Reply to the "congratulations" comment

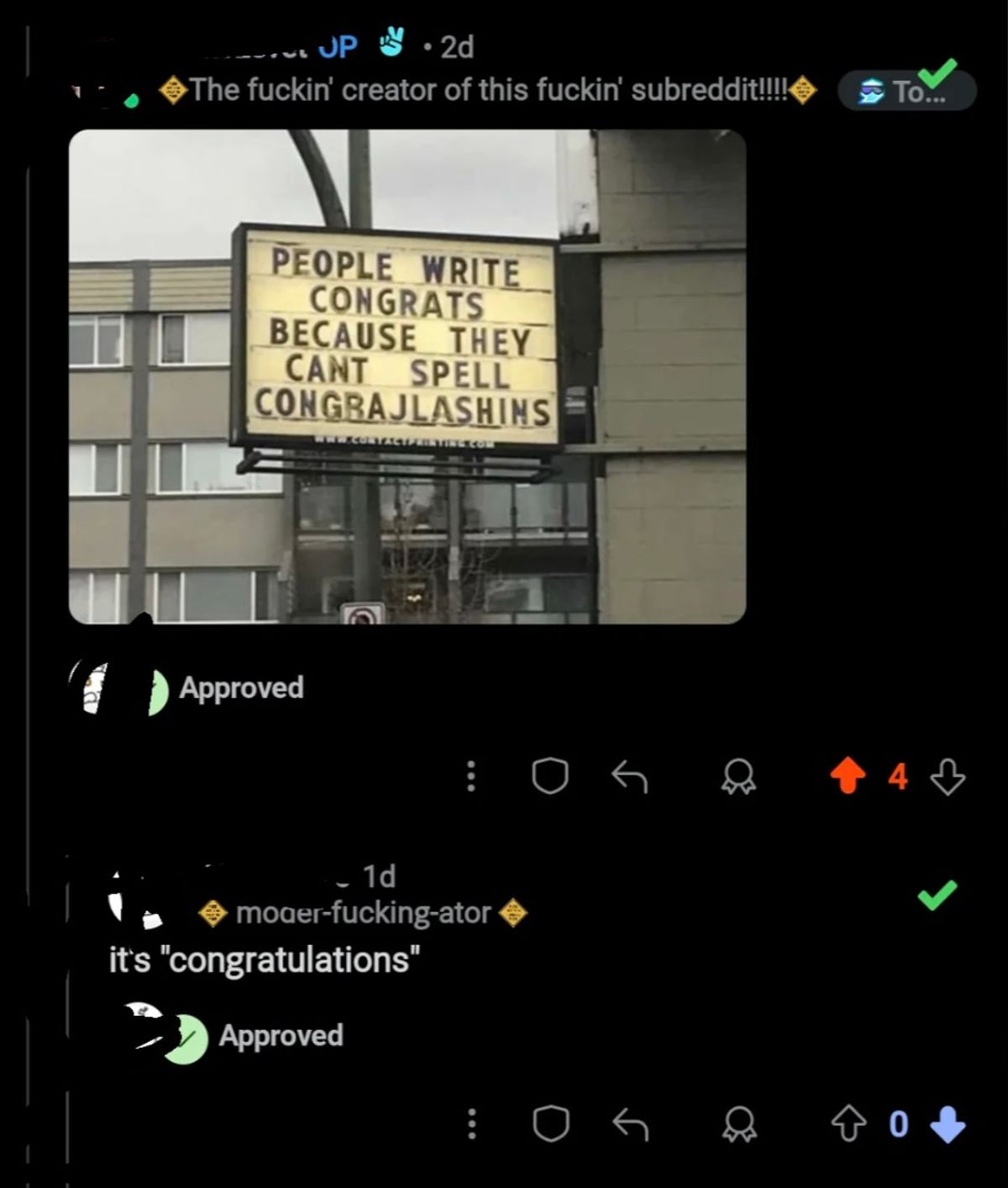(629, 1124)
